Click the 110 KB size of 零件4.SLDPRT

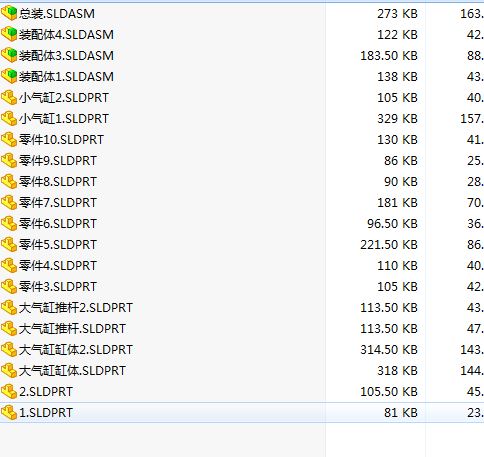397,266
